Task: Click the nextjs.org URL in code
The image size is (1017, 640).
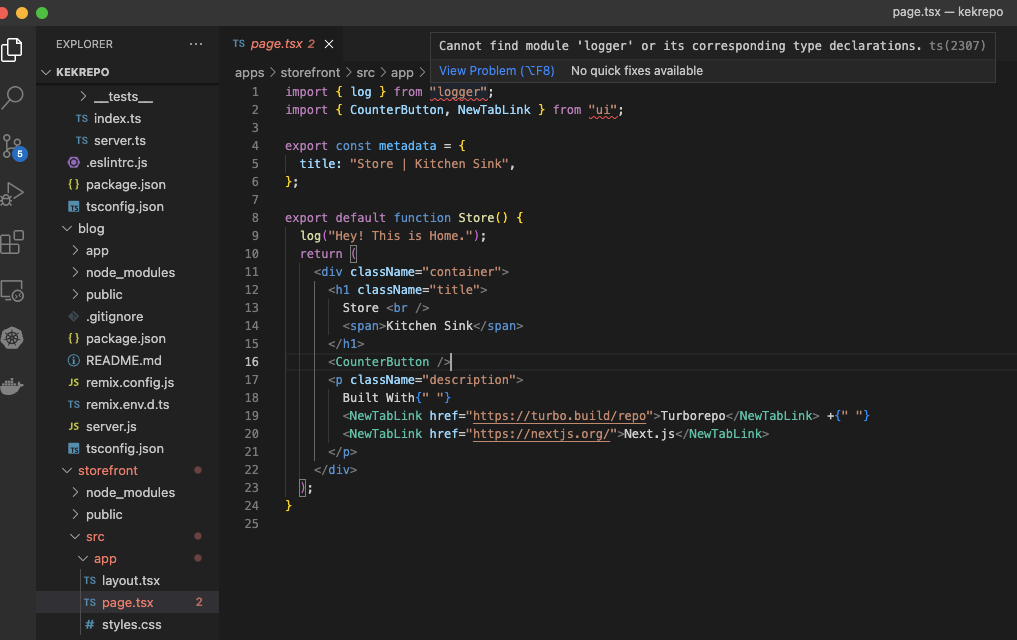Action: click(x=542, y=434)
